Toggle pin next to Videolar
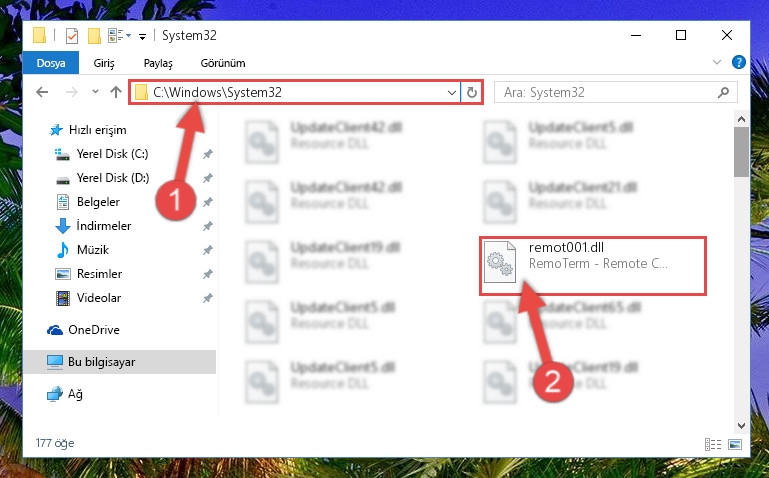Image resolution: width=769 pixels, height=478 pixels. click(207, 298)
